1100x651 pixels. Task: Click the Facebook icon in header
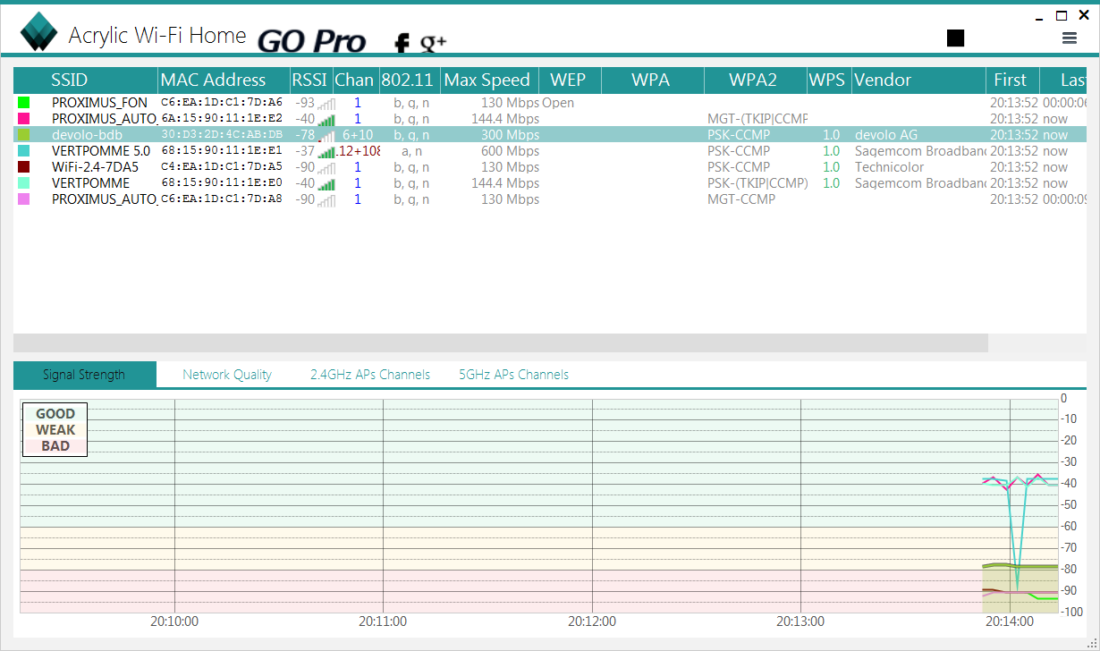[402, 42]
